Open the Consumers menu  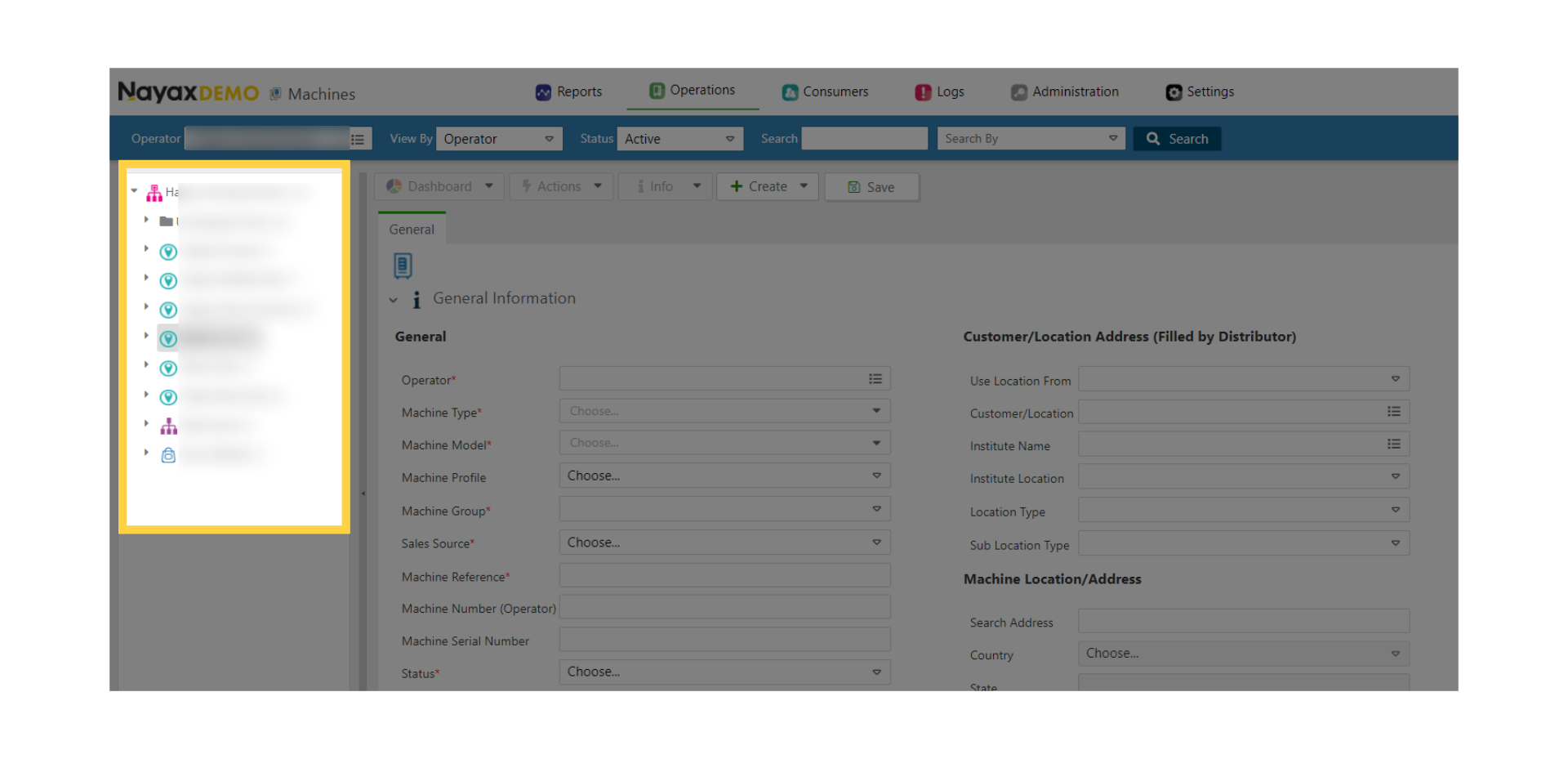tap(825, 92)
